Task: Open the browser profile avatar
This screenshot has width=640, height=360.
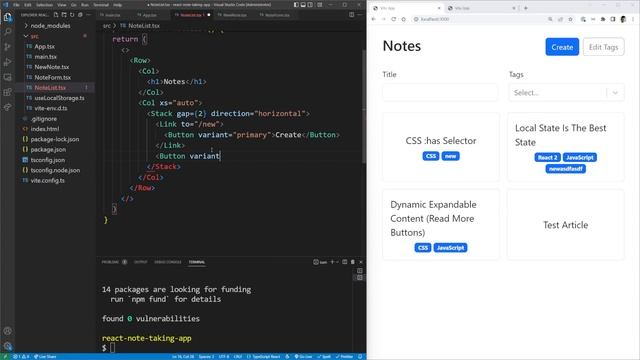Action: tap(623, 19)
